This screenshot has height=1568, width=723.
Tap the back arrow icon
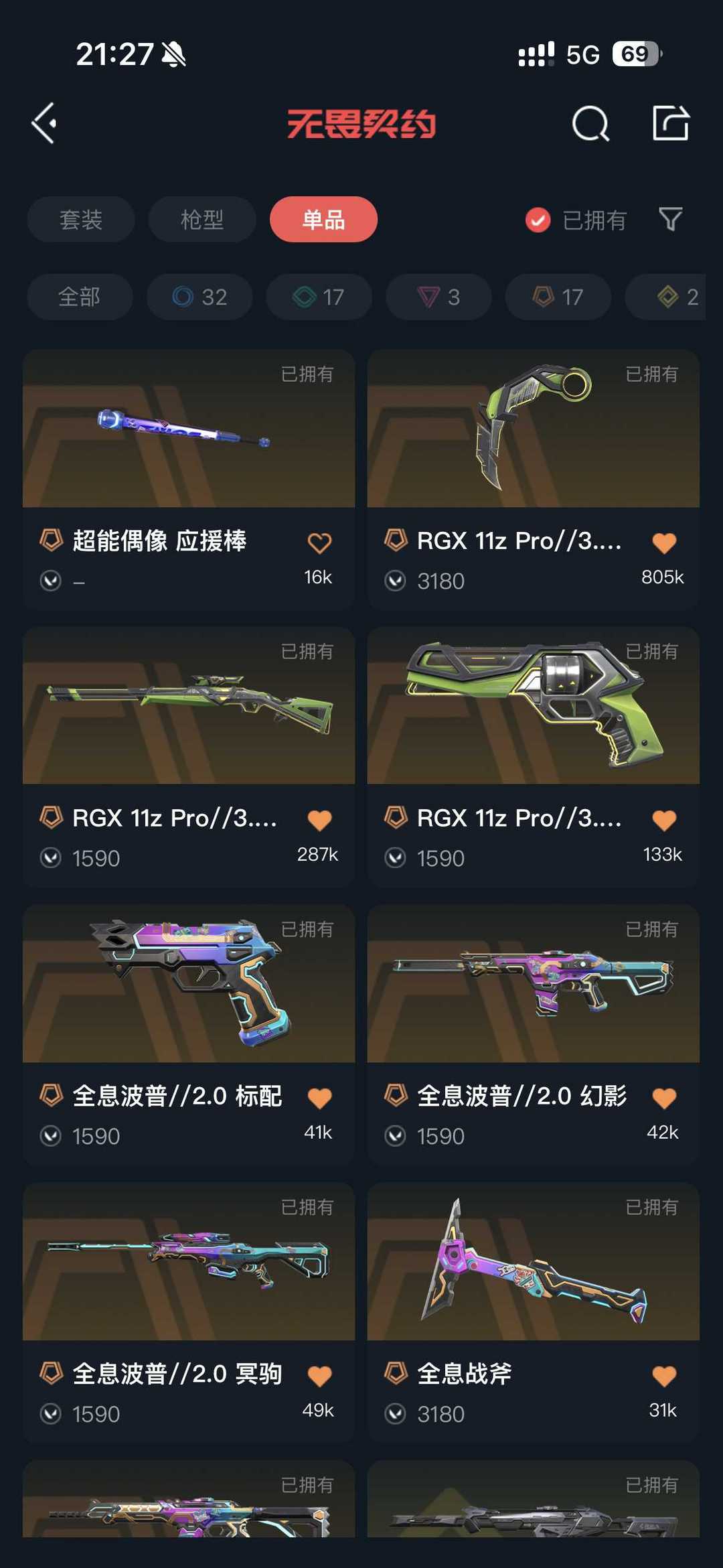pyautogui.click(x=44, y=123)
